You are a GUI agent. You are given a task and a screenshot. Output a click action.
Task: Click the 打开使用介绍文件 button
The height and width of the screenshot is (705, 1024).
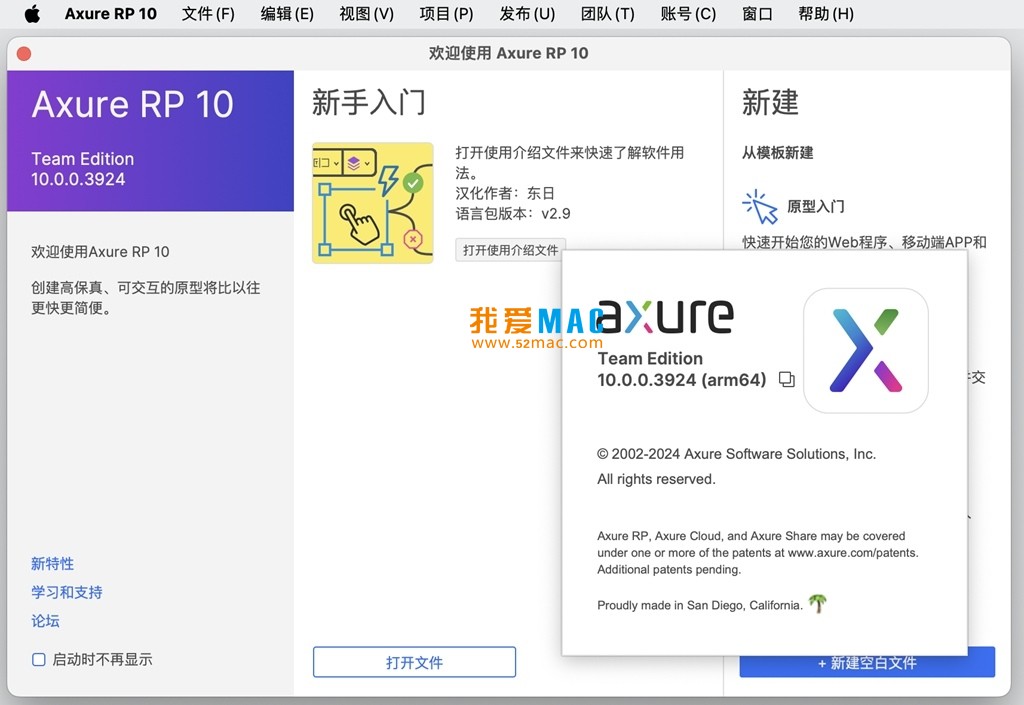[x=510, y=250]
